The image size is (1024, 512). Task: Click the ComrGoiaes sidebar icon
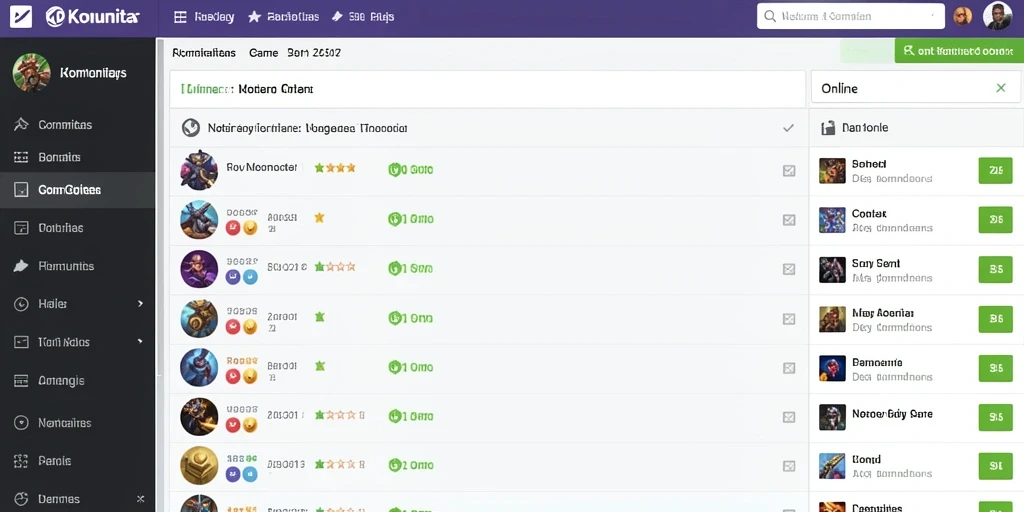[21, 190]
